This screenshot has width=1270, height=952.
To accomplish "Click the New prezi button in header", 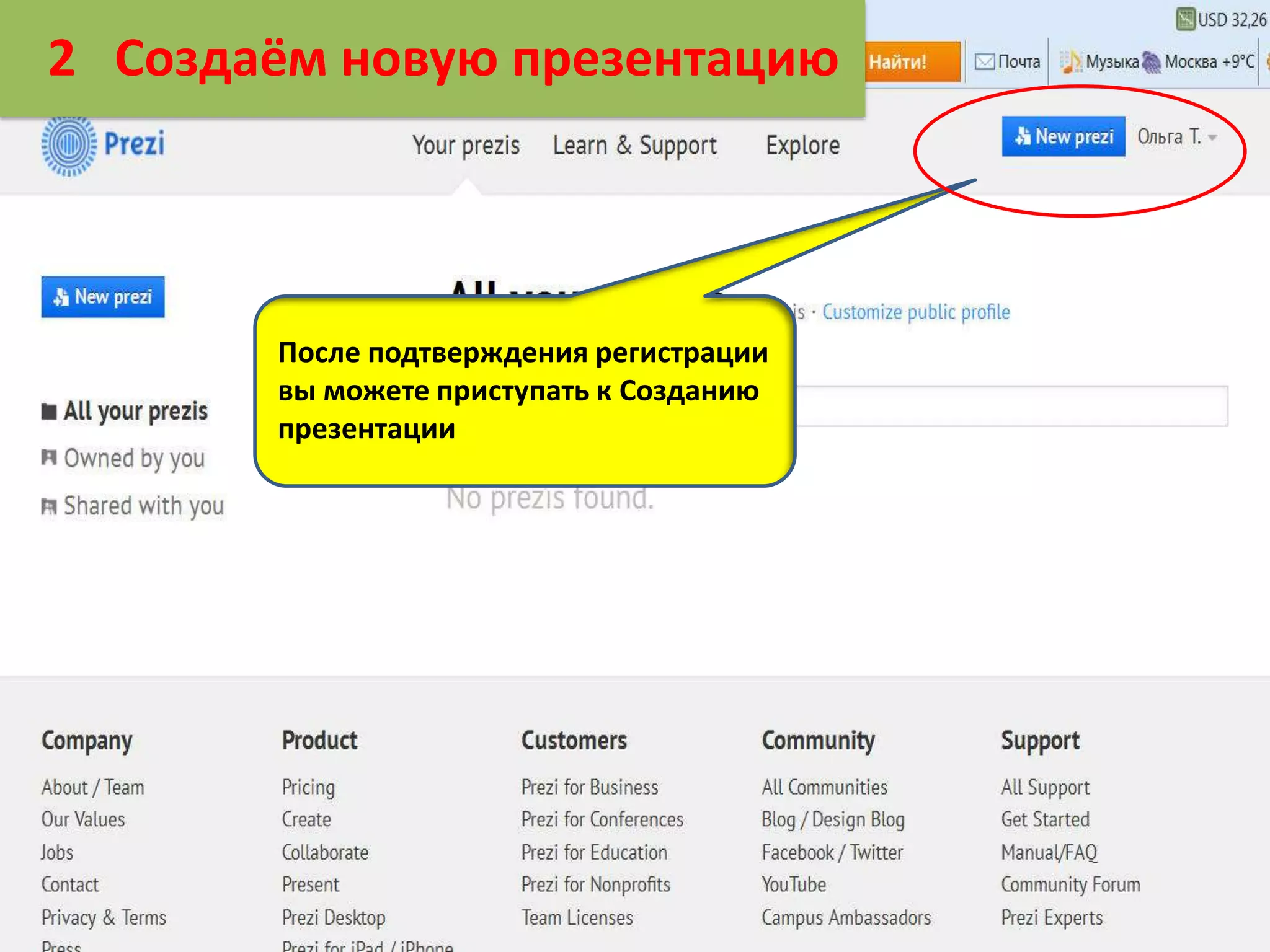I will click(1063, 136).
